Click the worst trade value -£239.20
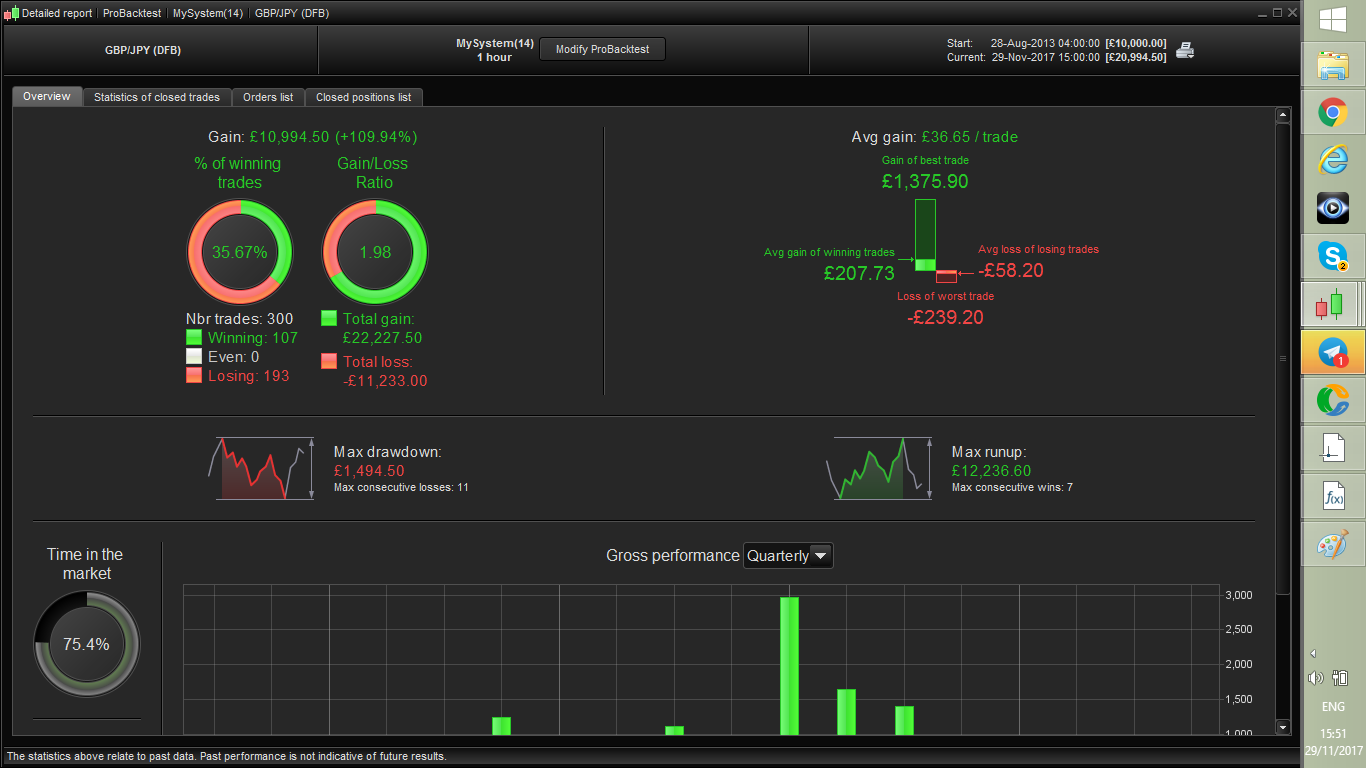The height and width of the screenshot is (768, 1366). [945, 317]
